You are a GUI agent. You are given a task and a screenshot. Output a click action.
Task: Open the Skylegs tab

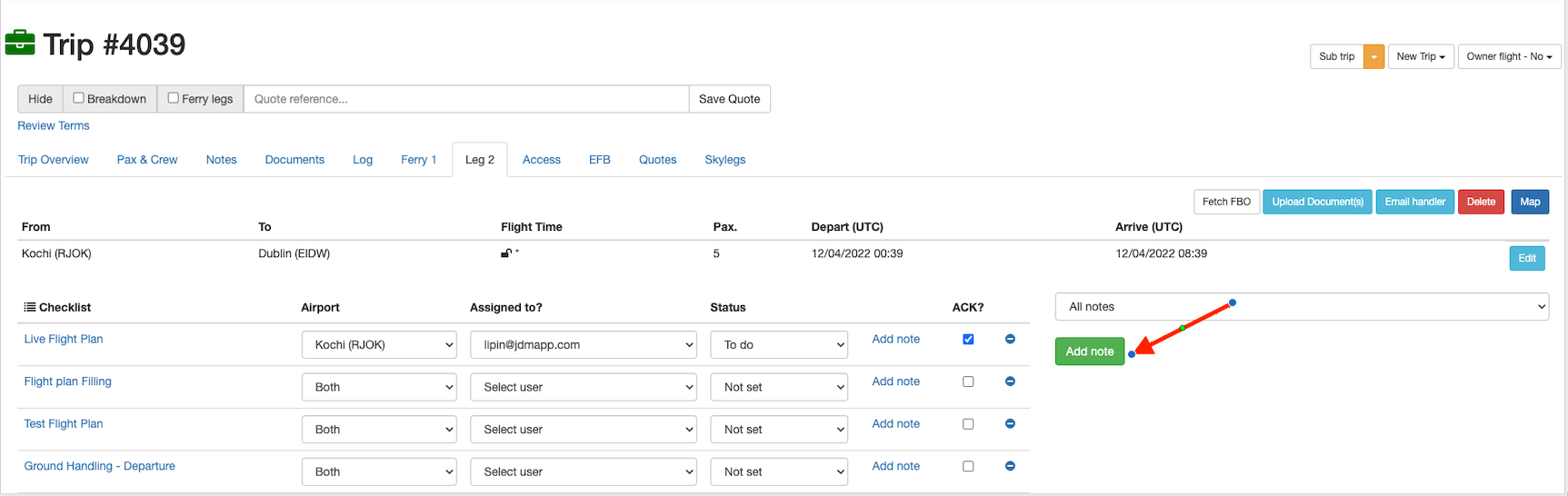(x=724, y=160)
